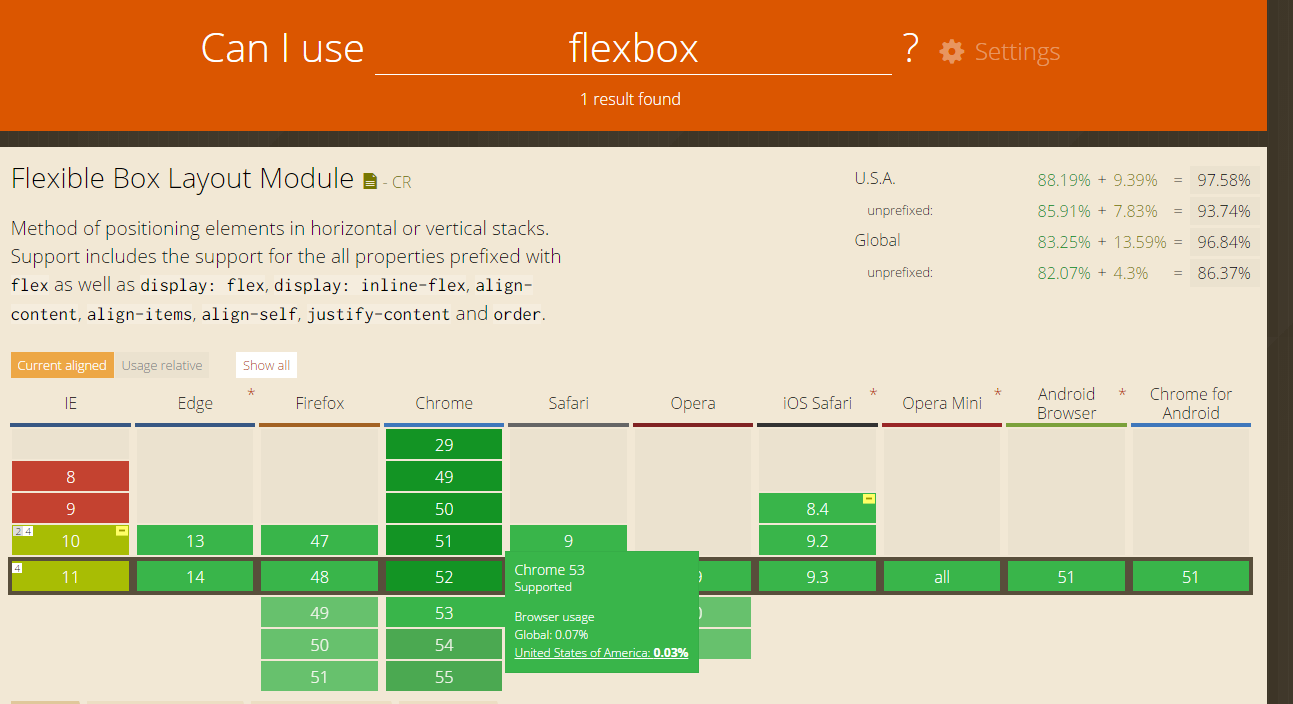
Task: Click the Settings gear icon
Action: pos(951,52)
